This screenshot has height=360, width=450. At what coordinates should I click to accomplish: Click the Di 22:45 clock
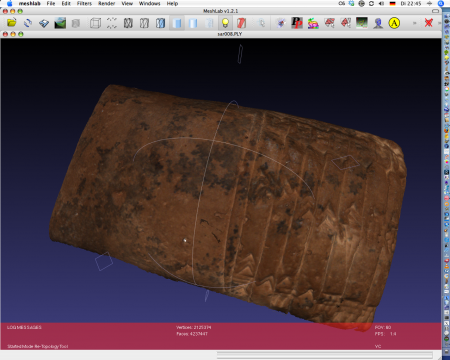tap(411, 3)
